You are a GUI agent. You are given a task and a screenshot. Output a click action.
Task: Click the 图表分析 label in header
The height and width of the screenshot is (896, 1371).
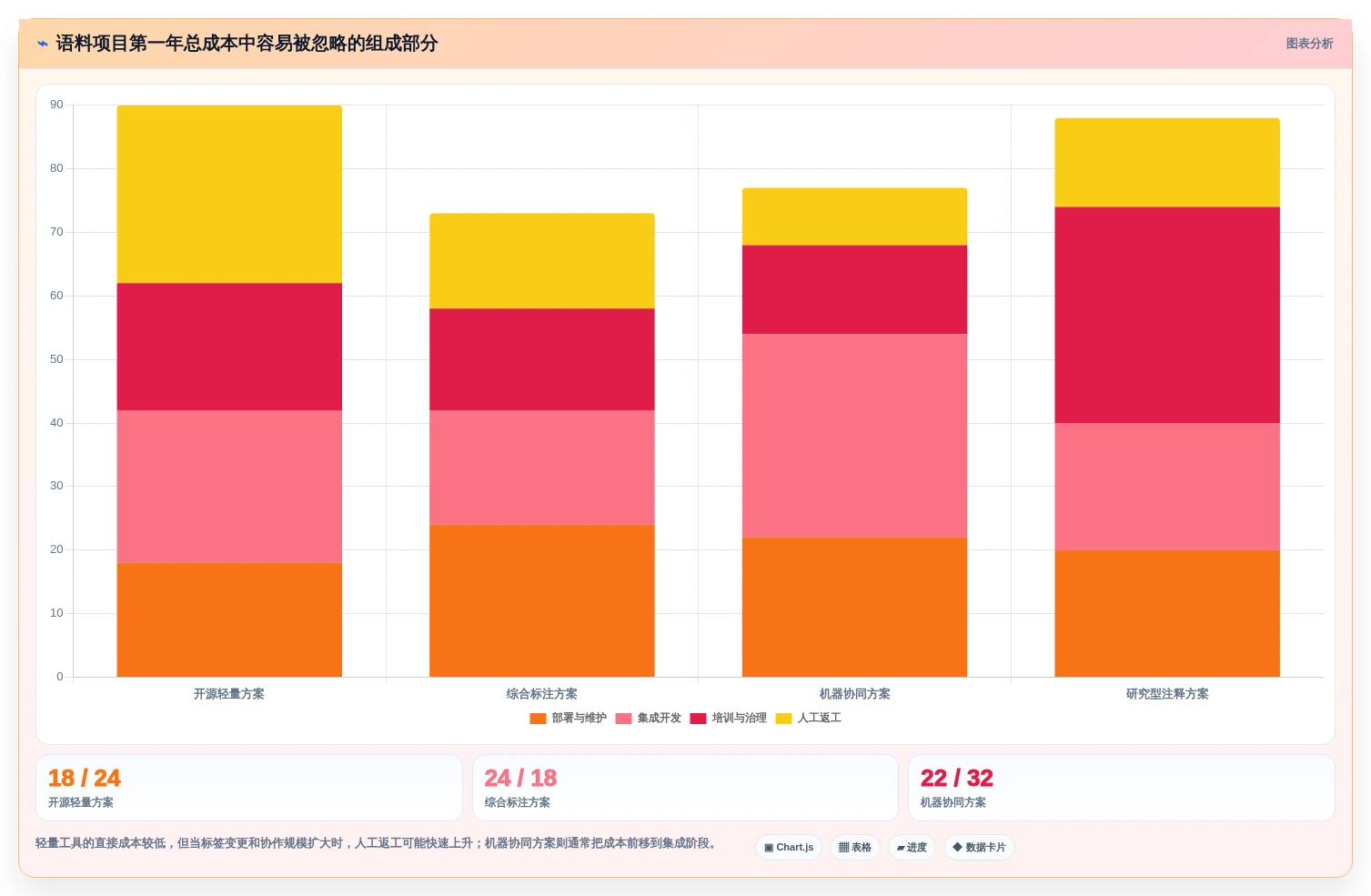click(1309, 44)
